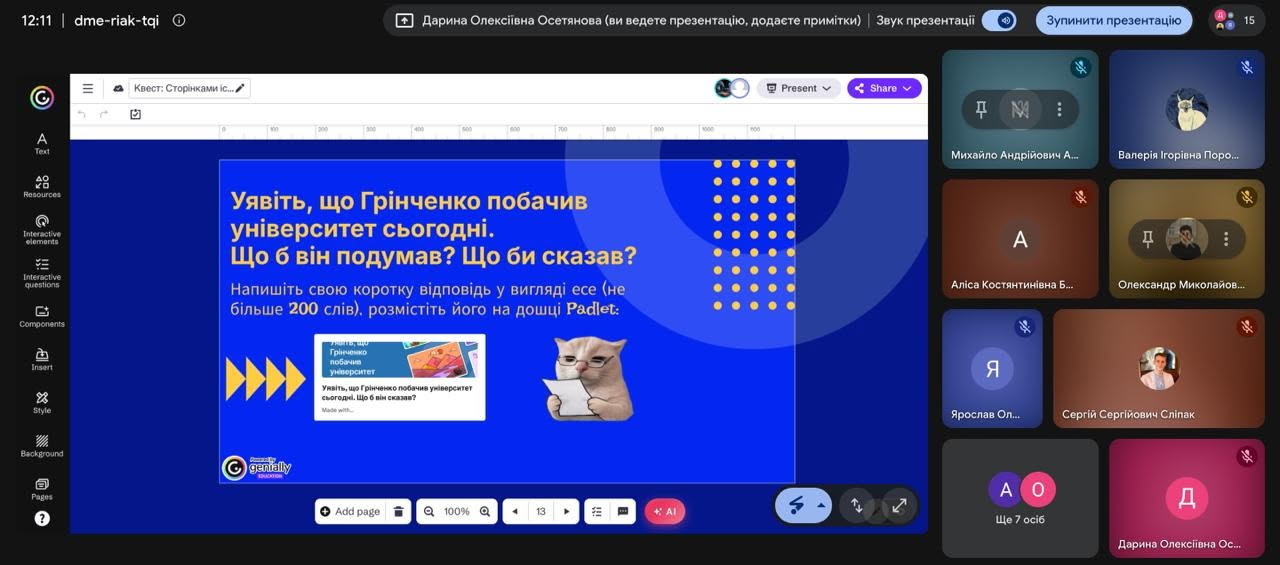1280x565 pixels.
Task: Open the Resources panel
Action: 42,186
